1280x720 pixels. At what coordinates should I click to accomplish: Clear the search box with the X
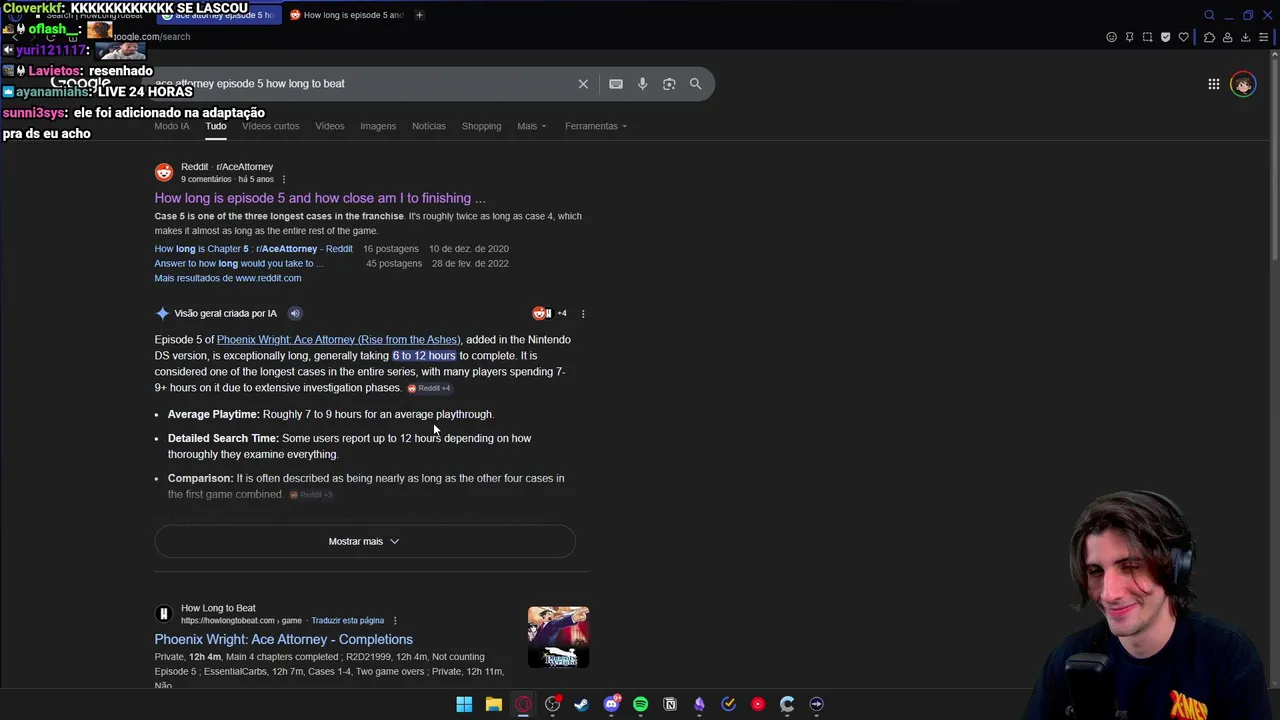583,84
